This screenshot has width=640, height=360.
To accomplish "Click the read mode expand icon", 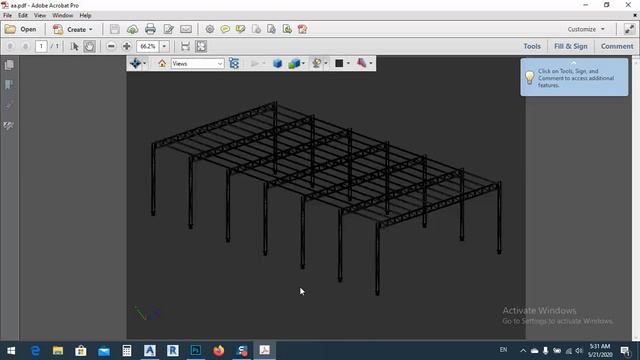I will click(x=629, y=29).
